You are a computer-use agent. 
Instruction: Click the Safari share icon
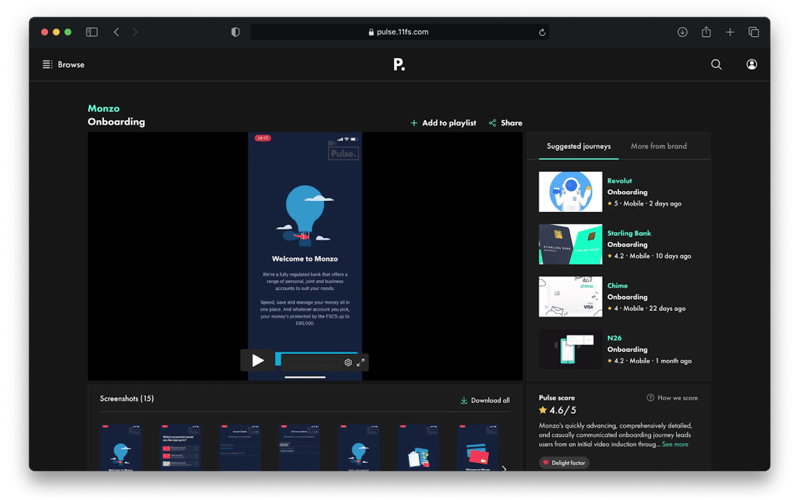[x=706, y=32]
